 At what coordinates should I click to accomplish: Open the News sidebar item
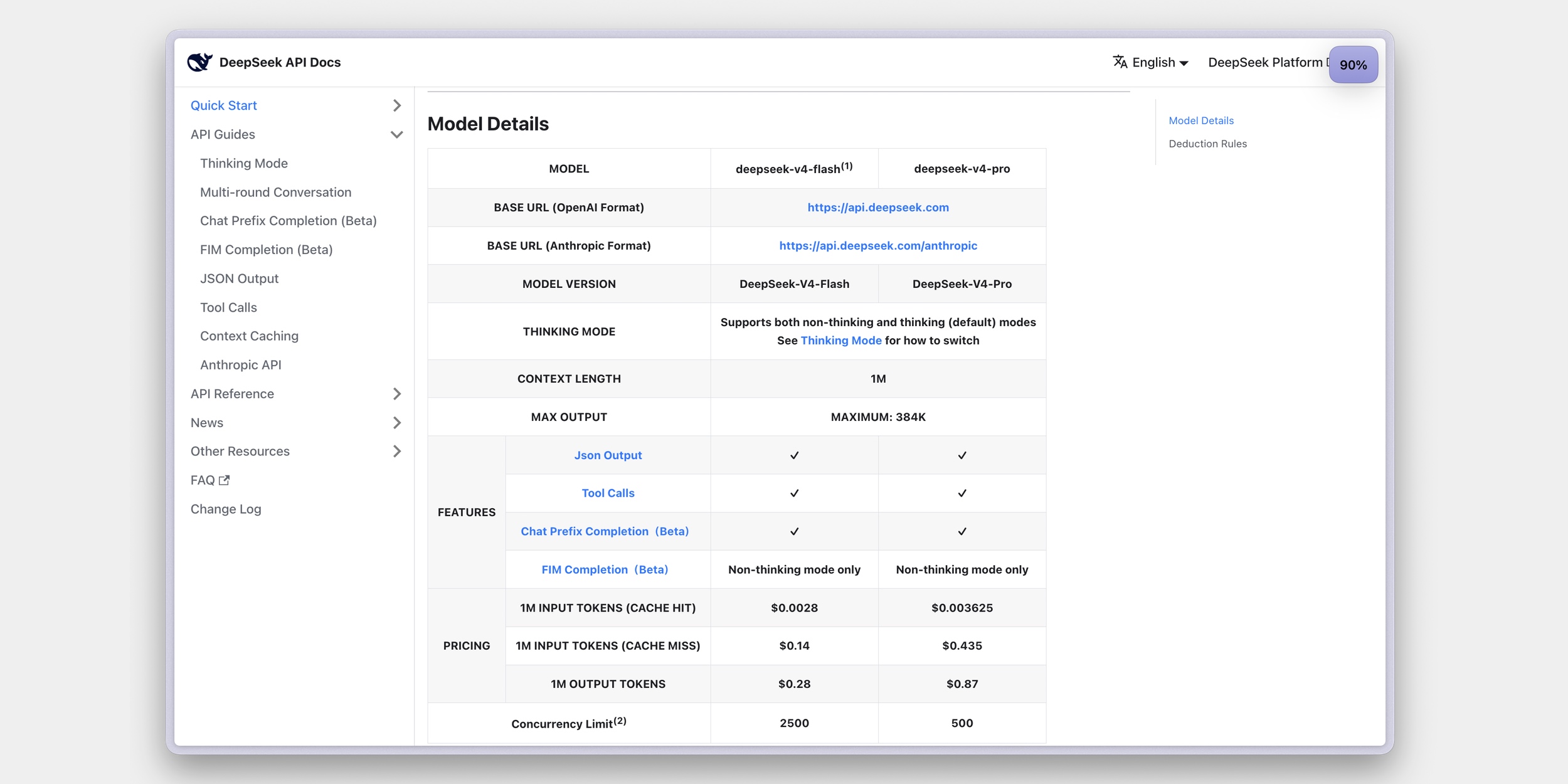click(x=207, y=423)
